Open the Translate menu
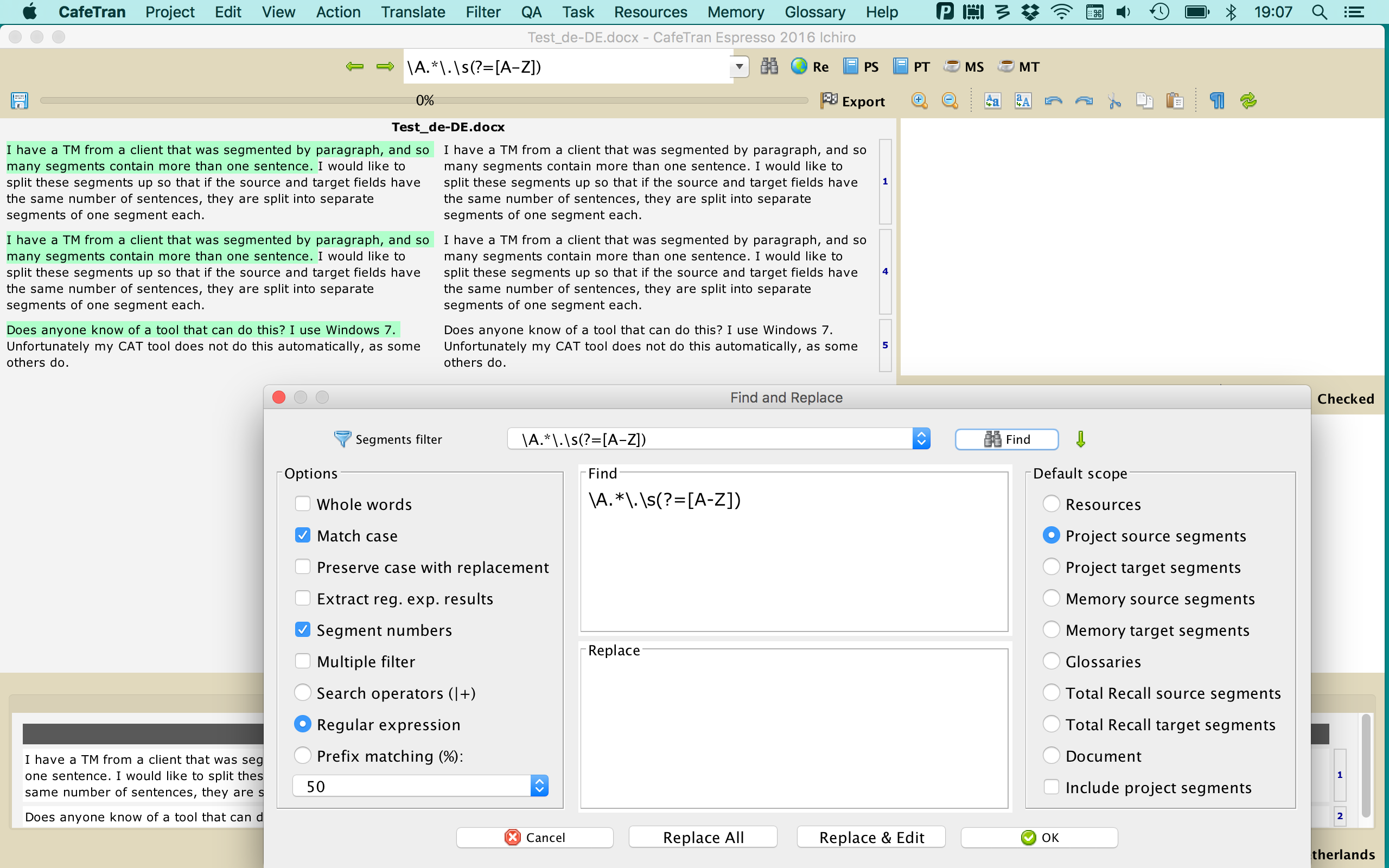The height and width of the screenshot is (868, 1389). (x=413, y=12)
